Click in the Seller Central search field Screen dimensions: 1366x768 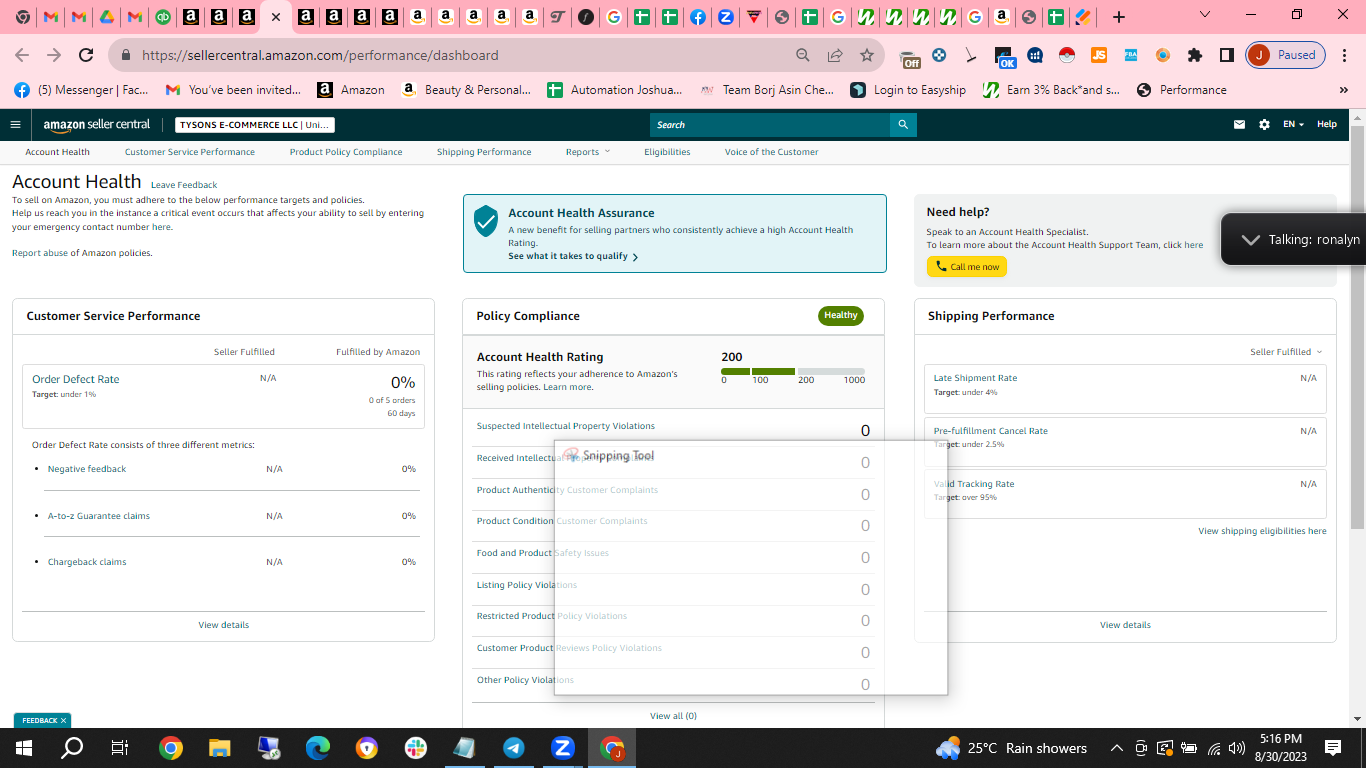click(x=770, y=125)
